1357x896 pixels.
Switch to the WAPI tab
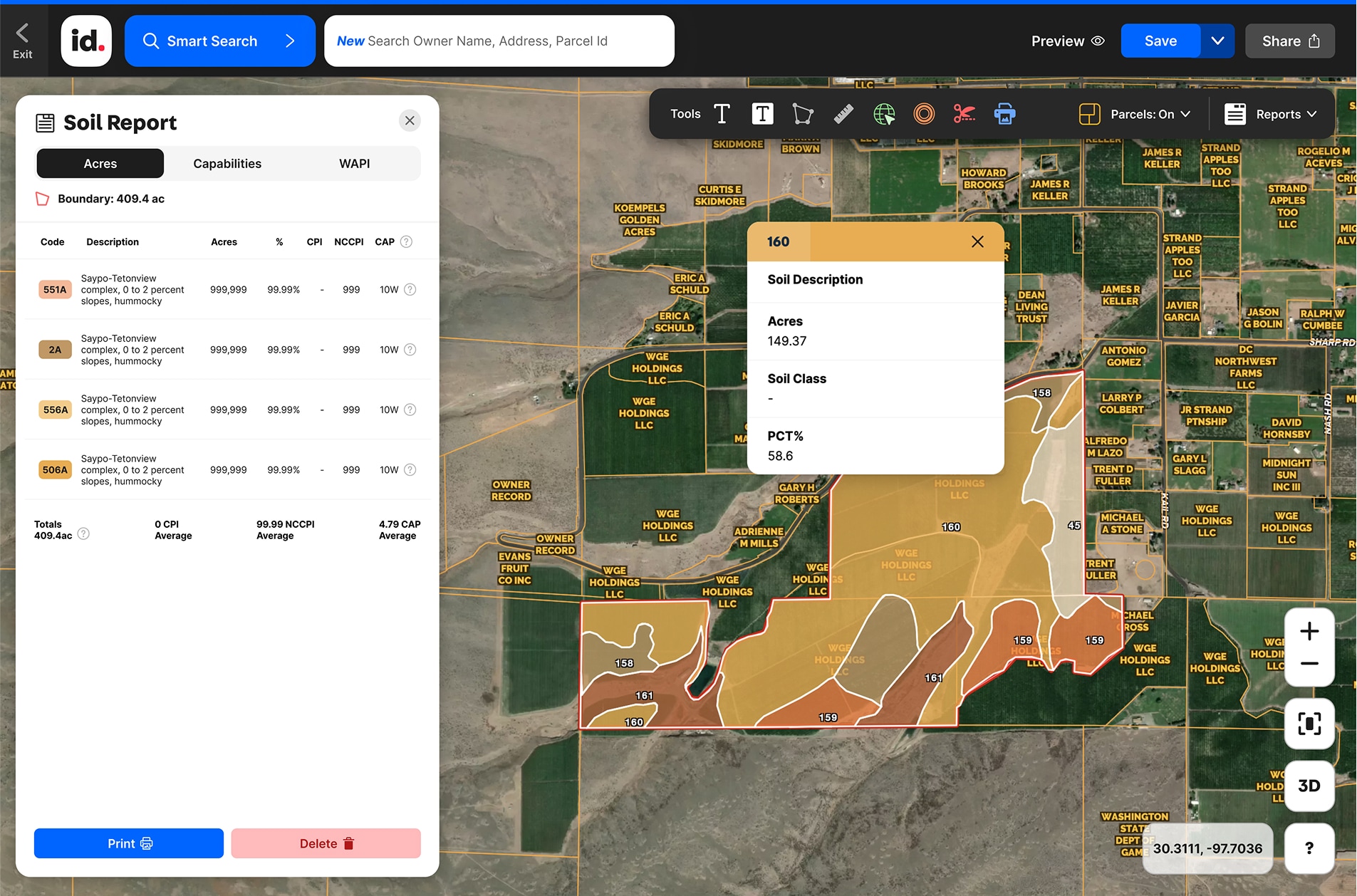(x=354, y=163)
